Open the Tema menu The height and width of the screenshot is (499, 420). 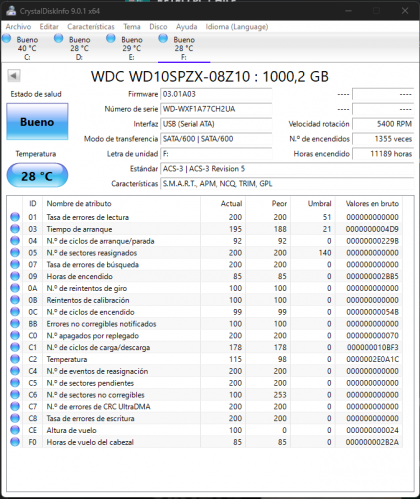click(132, 27)
